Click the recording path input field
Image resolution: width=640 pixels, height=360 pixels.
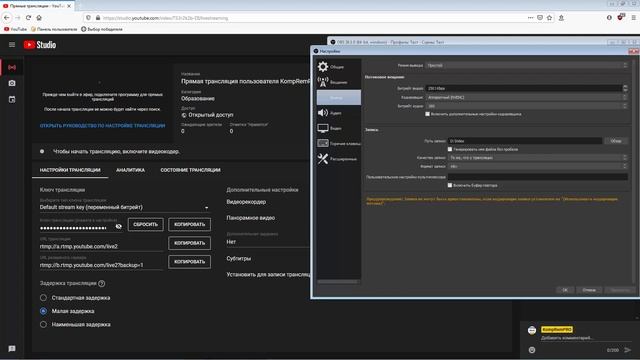(x=525, y=141)
